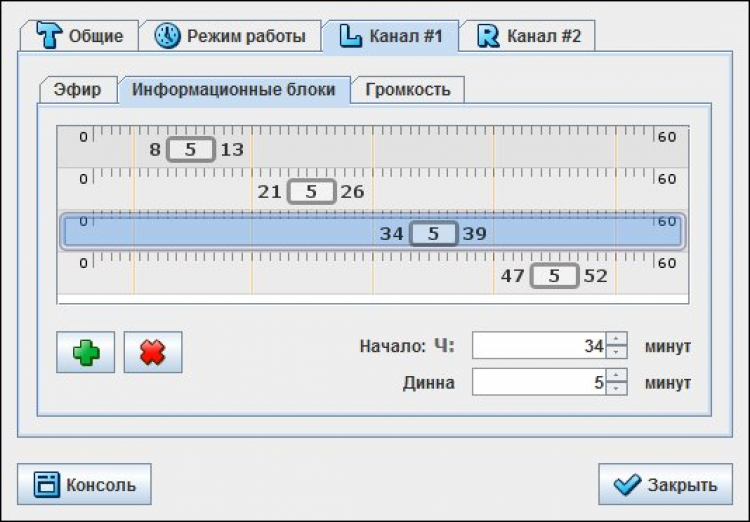
Task: Switch to the Эфир subtab
Action: pyautogui.click(x=77, y=89)
